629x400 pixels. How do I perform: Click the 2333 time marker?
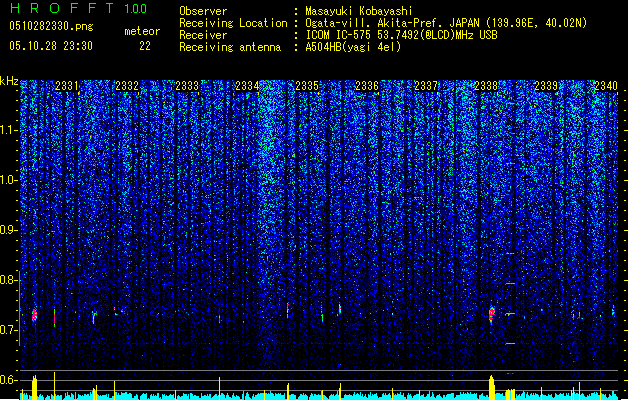[x=187, y=86]
